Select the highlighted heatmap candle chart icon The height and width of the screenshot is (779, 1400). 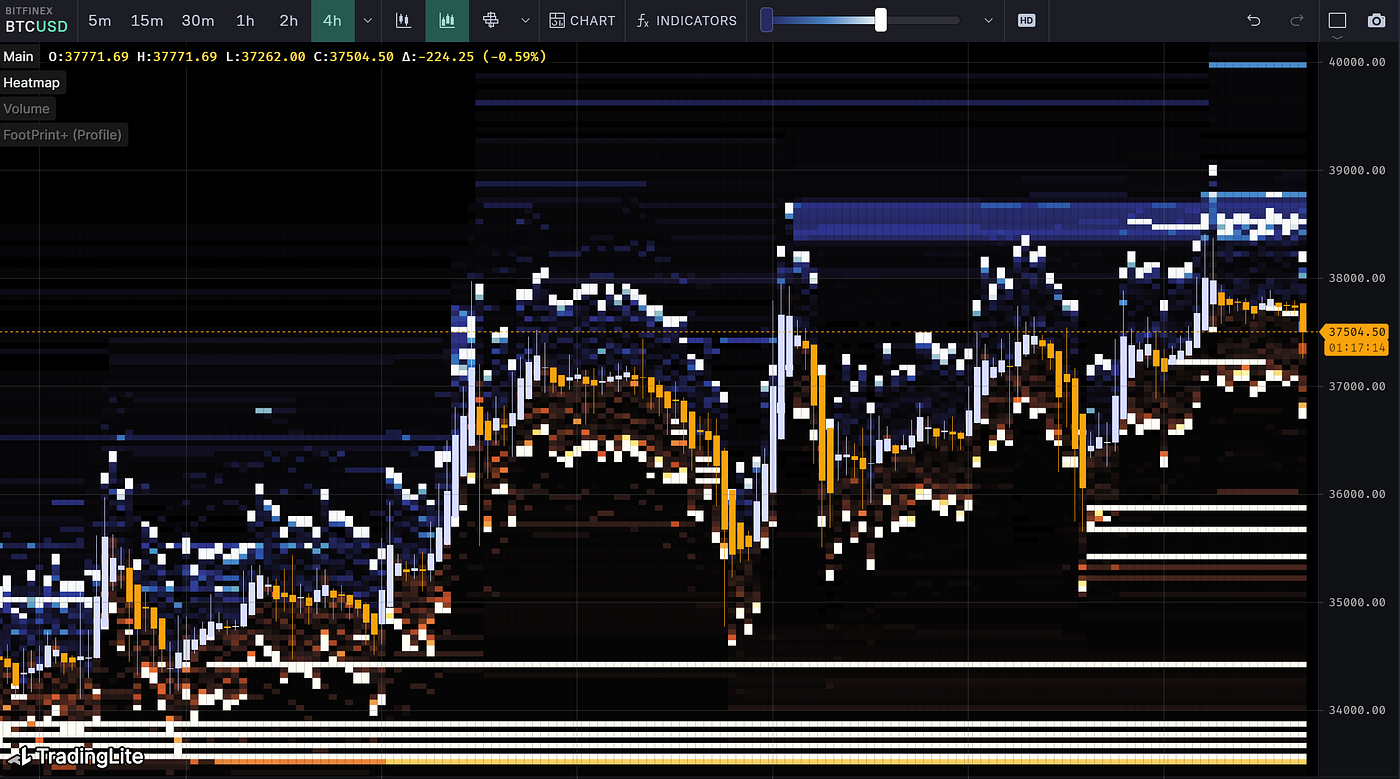pyautogui.click(x=447, y=20)
